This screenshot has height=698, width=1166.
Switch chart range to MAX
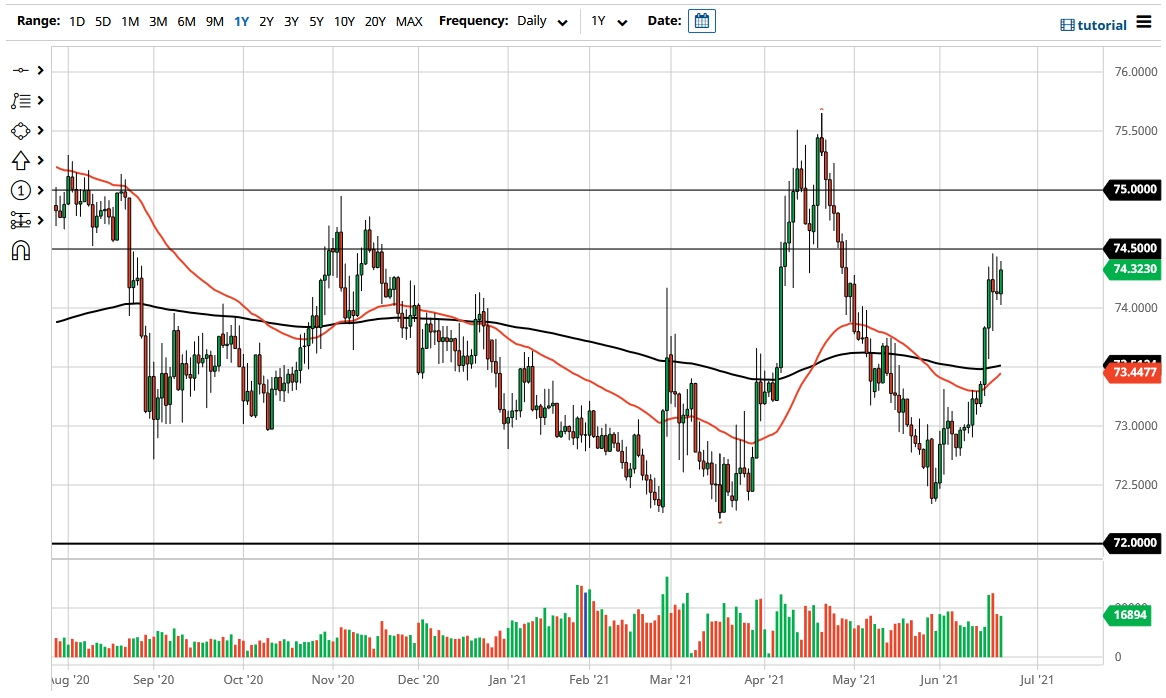408,21
